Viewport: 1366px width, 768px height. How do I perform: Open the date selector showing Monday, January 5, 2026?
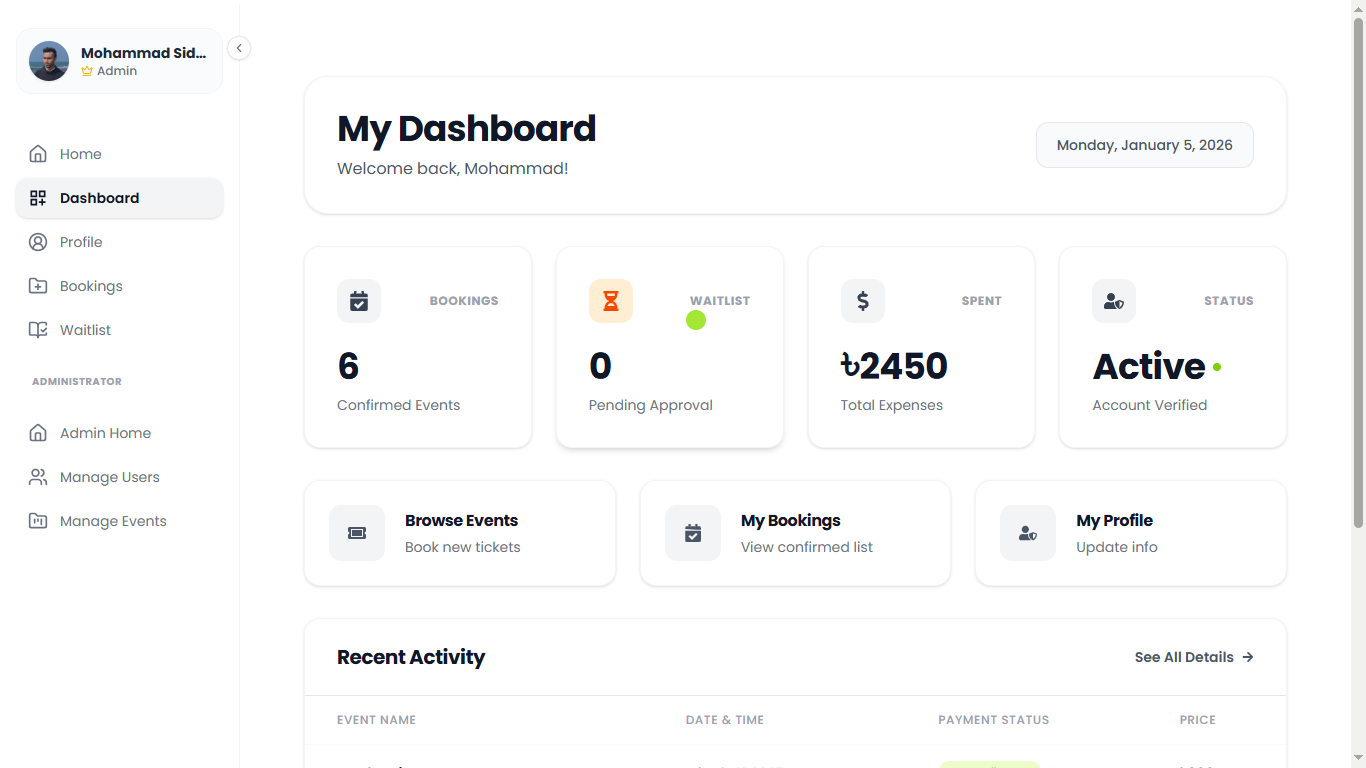click(1144, 144)
